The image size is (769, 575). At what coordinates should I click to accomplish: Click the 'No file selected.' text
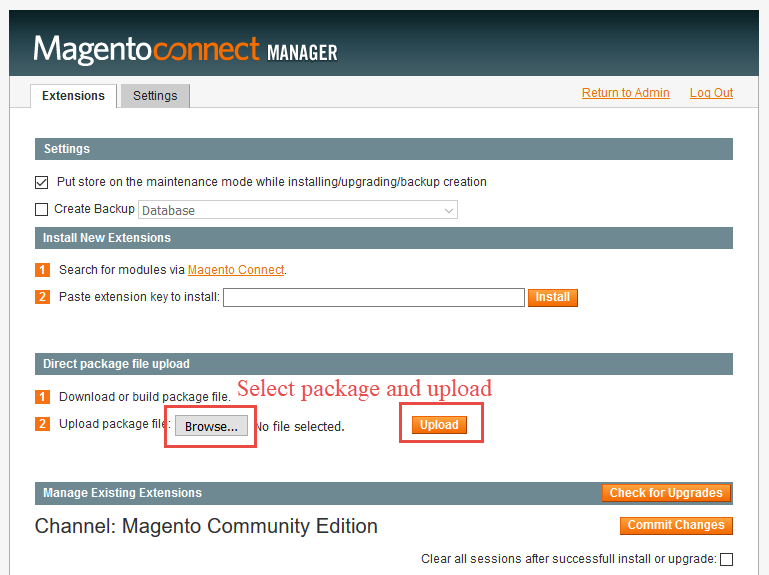click(300, 427)
